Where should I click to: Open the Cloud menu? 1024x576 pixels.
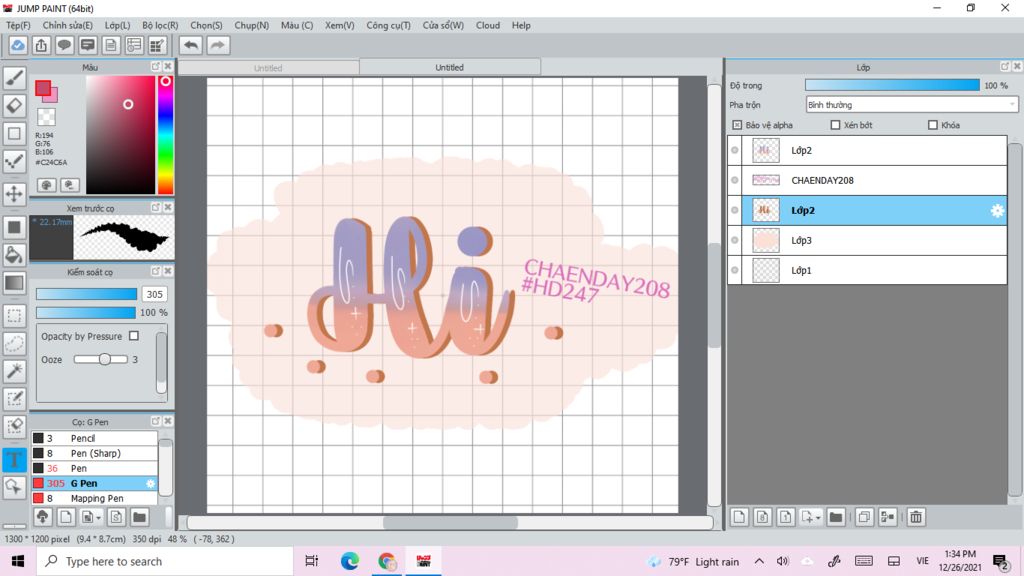(x=488, y=25)
